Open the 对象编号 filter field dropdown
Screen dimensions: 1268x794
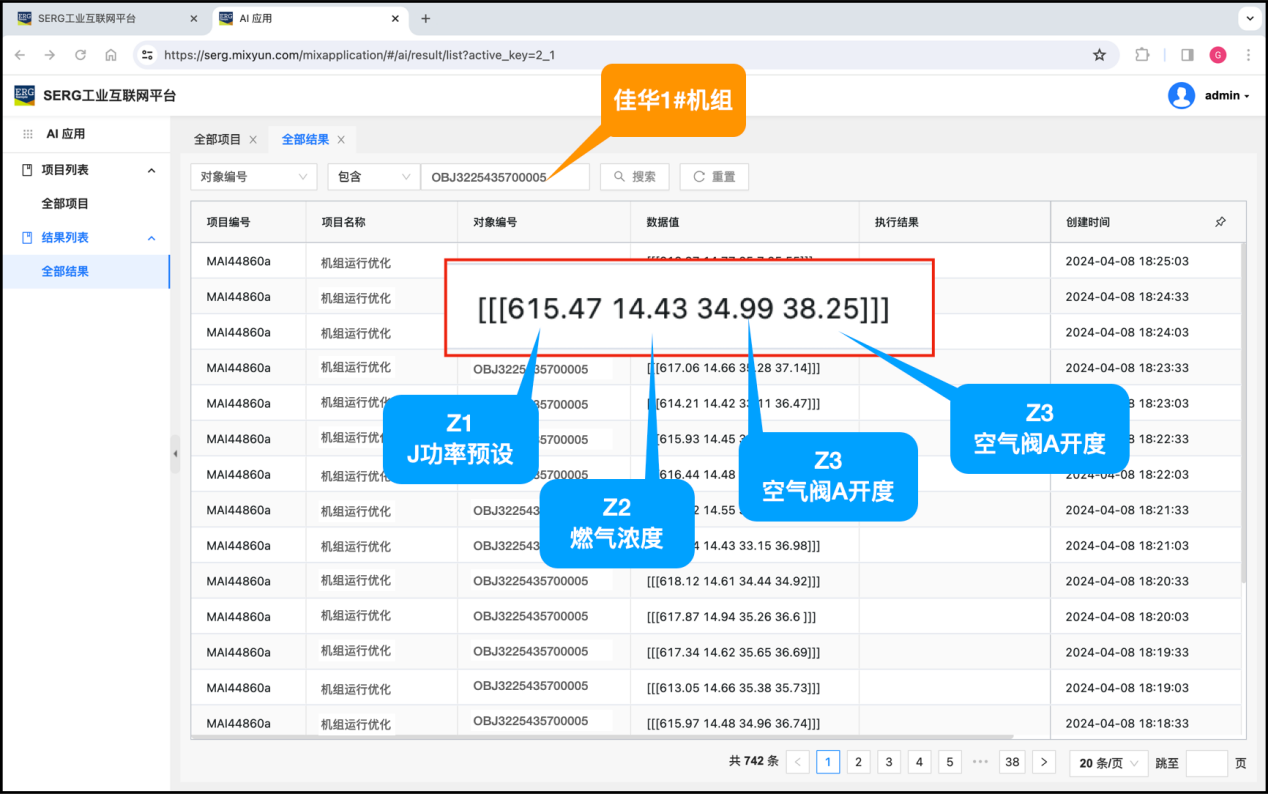point(253,177)
